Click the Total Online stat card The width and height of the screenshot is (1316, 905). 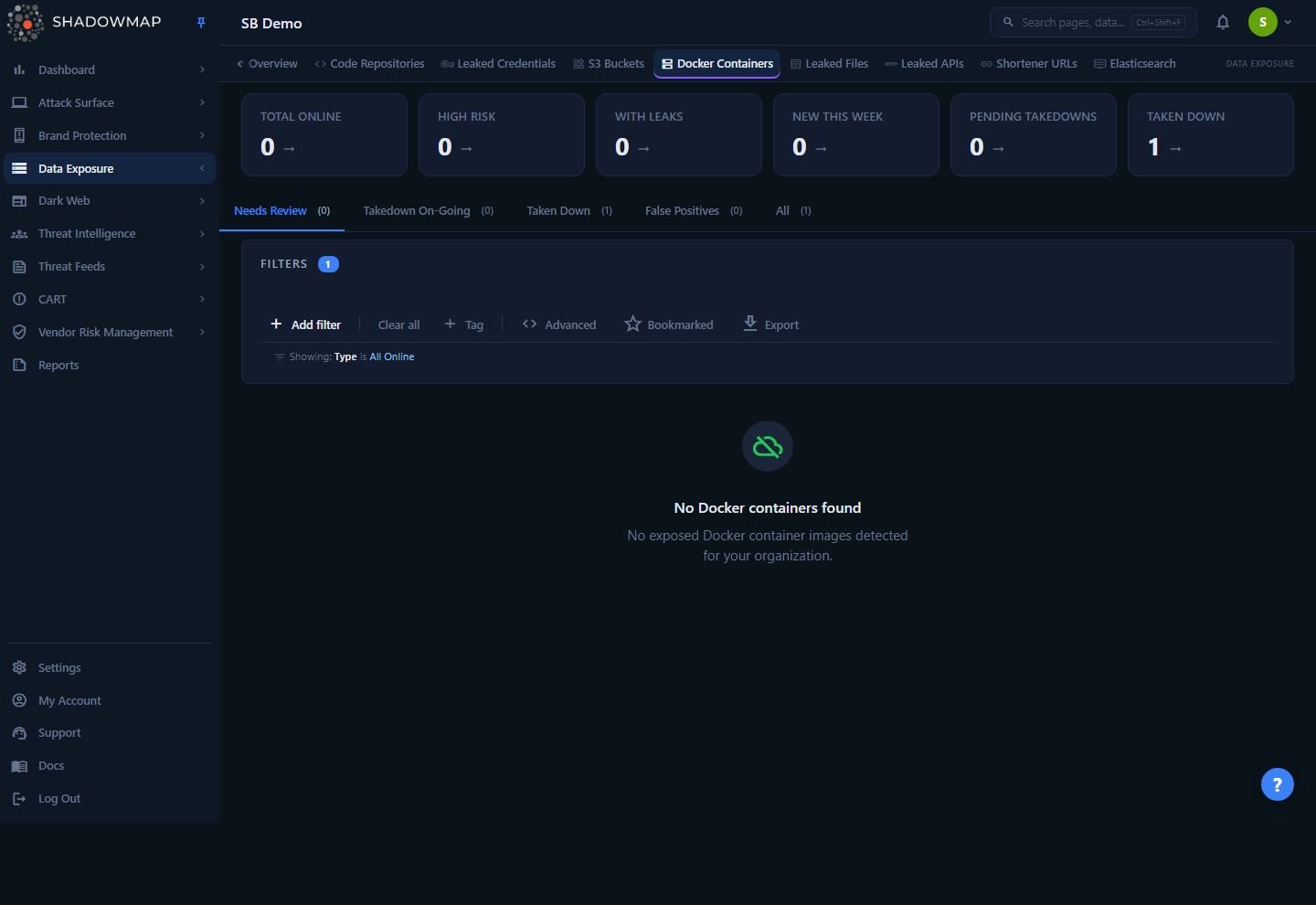point(324,134)
